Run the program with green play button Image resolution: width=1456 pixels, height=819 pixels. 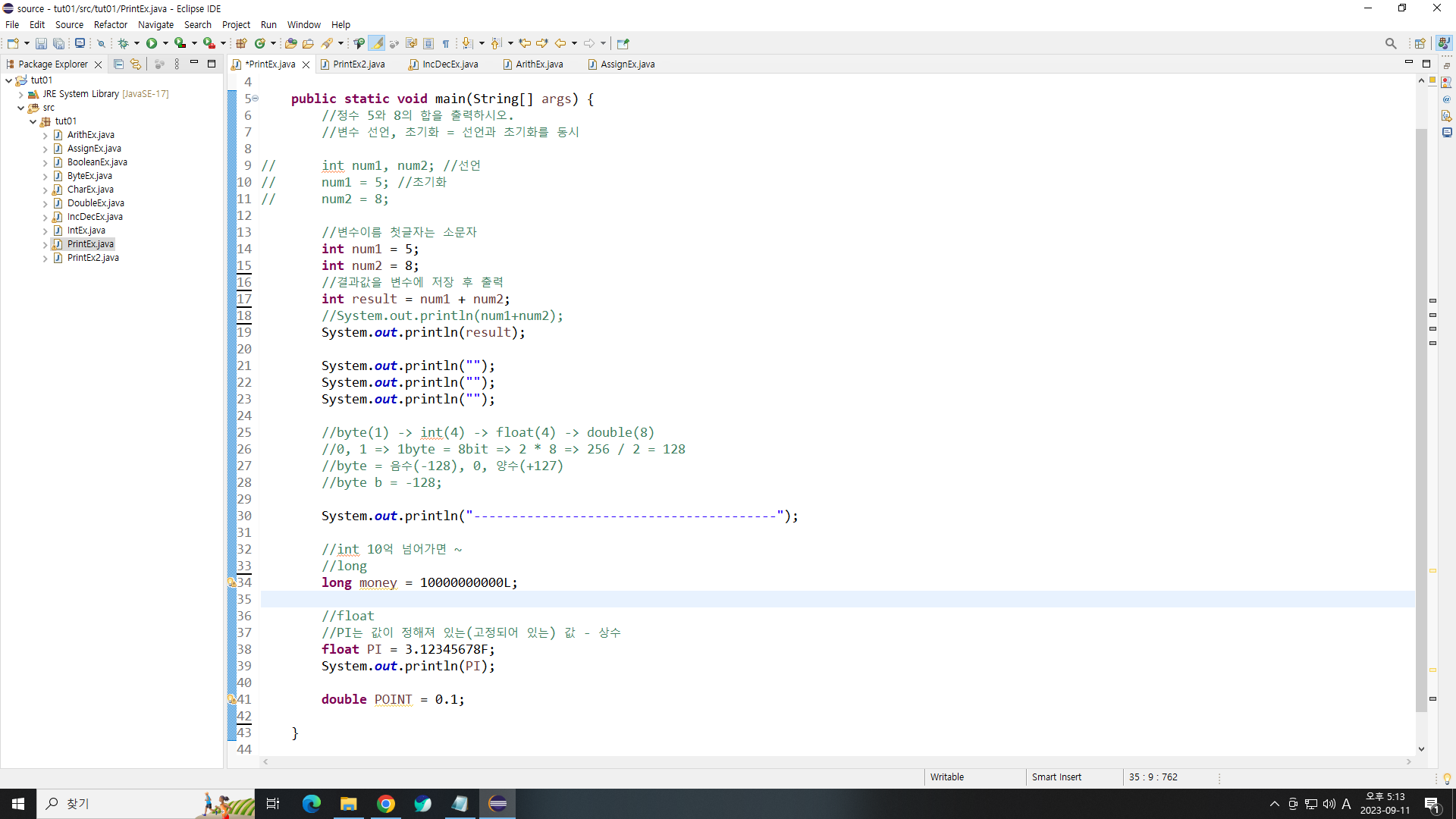152,43
